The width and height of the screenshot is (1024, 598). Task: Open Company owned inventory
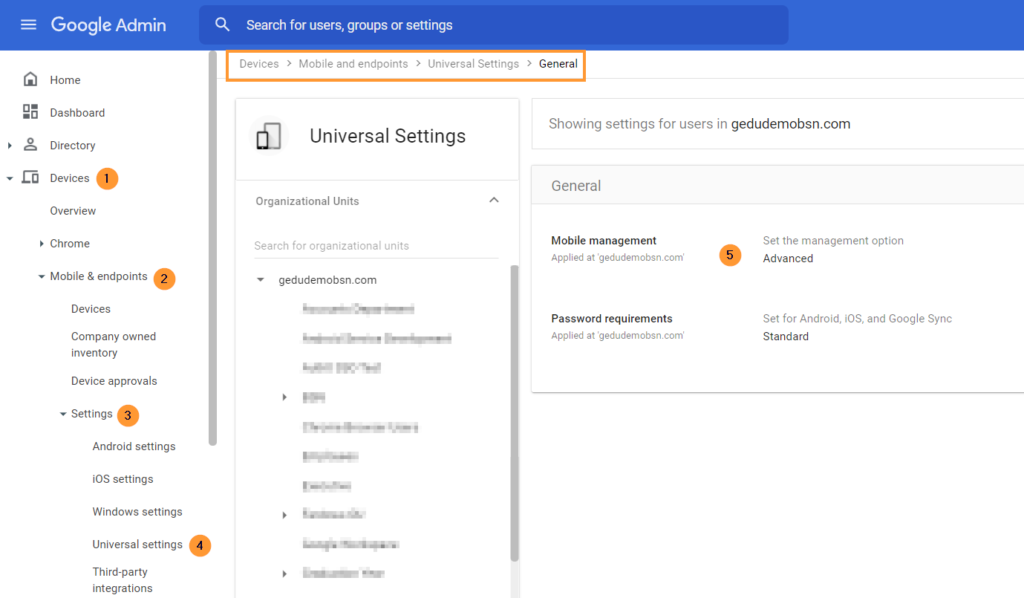tap(114, 344)
